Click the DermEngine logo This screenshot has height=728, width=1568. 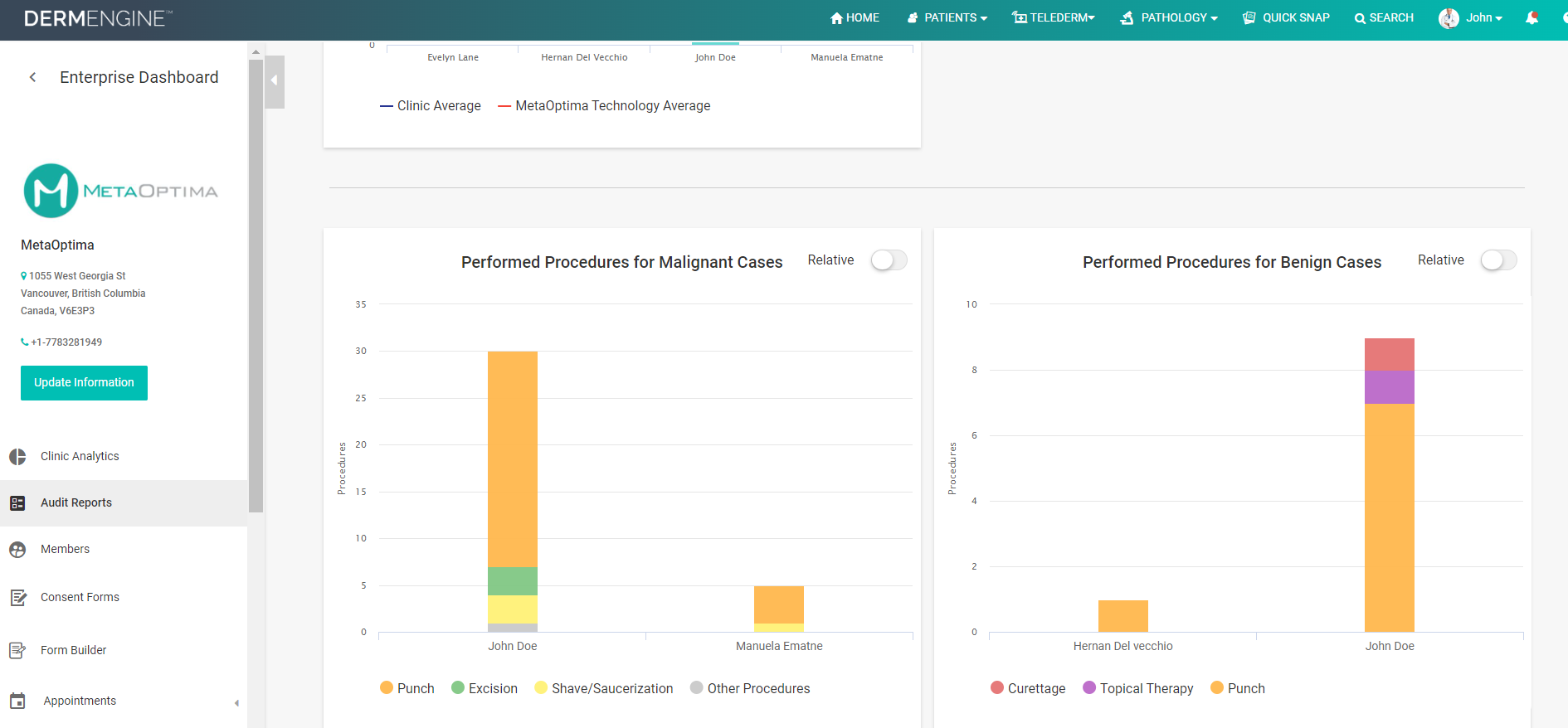tap(98, 18)
